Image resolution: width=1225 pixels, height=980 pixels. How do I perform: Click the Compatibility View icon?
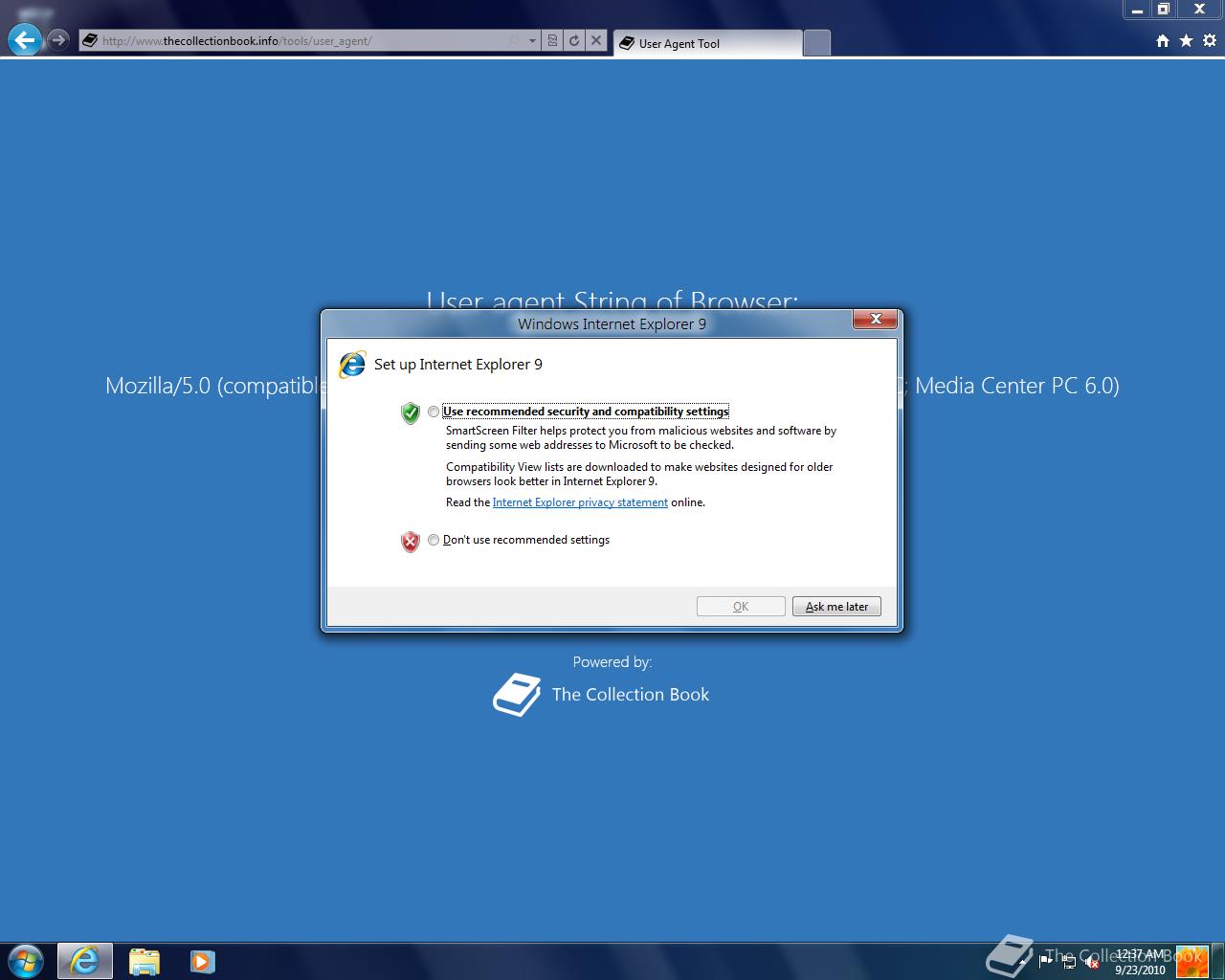553,40
